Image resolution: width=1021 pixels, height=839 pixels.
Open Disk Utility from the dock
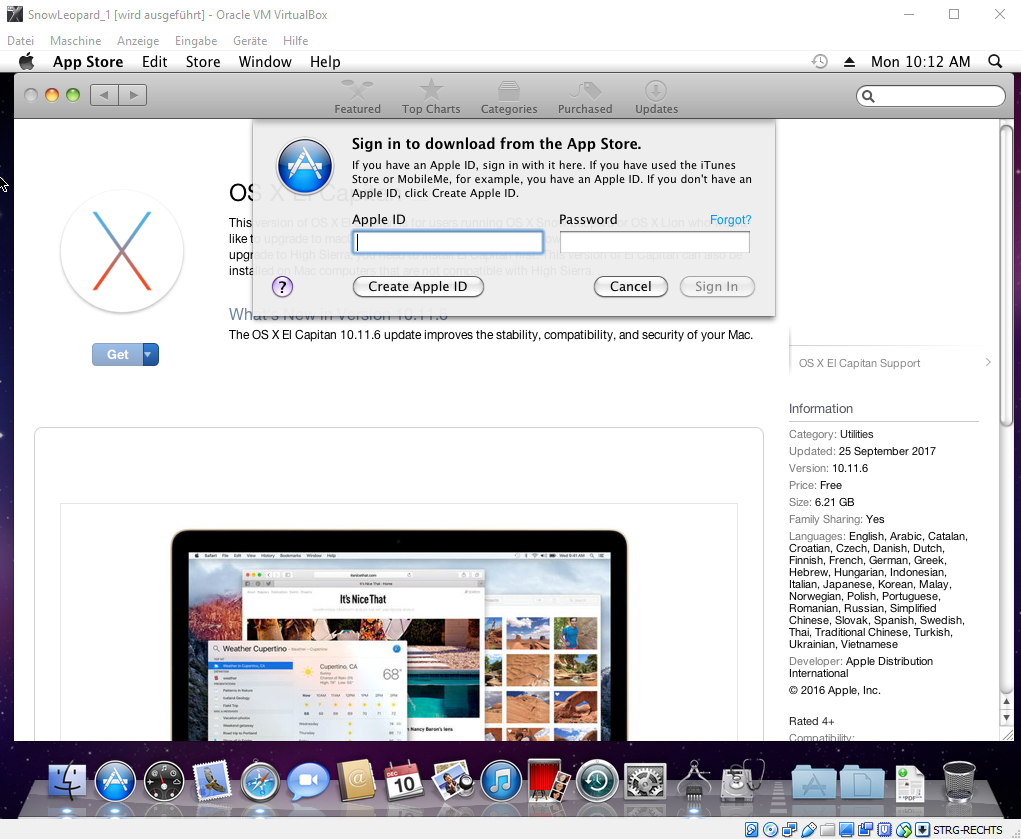point(742,780)
